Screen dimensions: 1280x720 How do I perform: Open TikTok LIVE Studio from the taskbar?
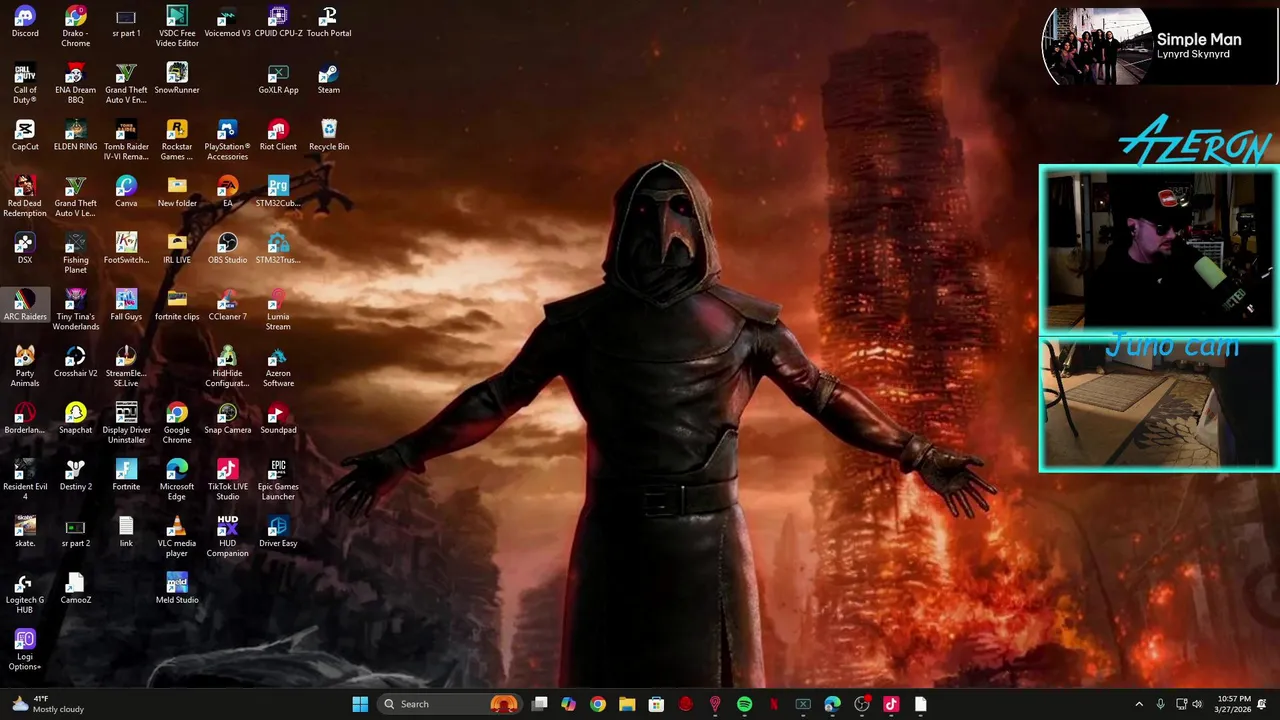tap(891, 704)
